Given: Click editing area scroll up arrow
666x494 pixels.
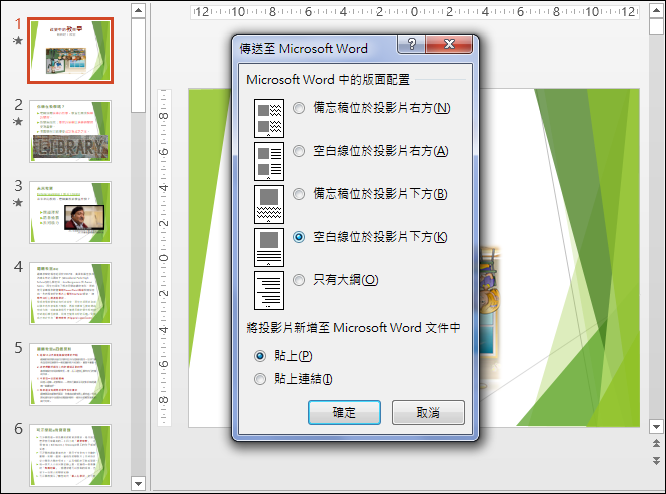Looking at the screenshot, I should [x=656, y=10].
